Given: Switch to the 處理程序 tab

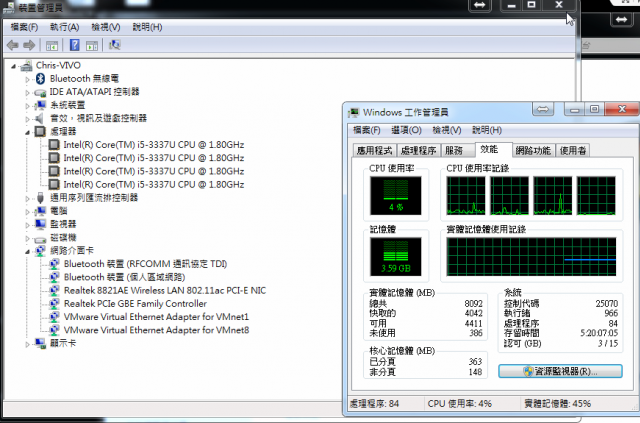Looking at the screenshot, I should (418, 151).
